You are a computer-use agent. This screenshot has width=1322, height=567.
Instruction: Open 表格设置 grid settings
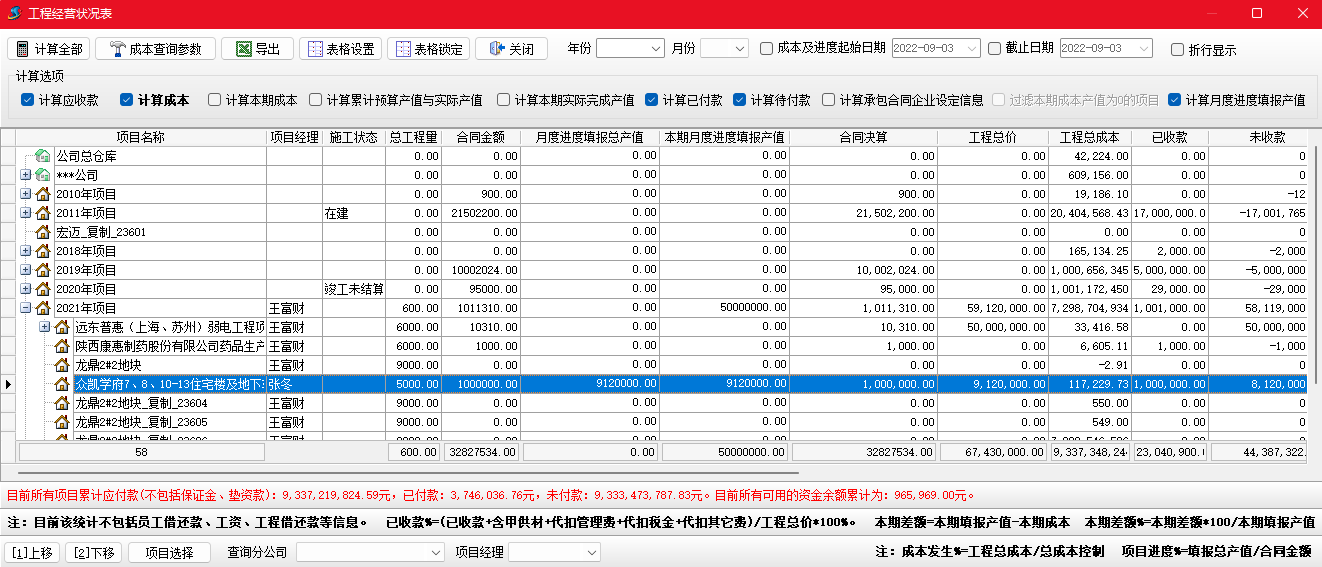pyautogui.click(x=340, y=49)
